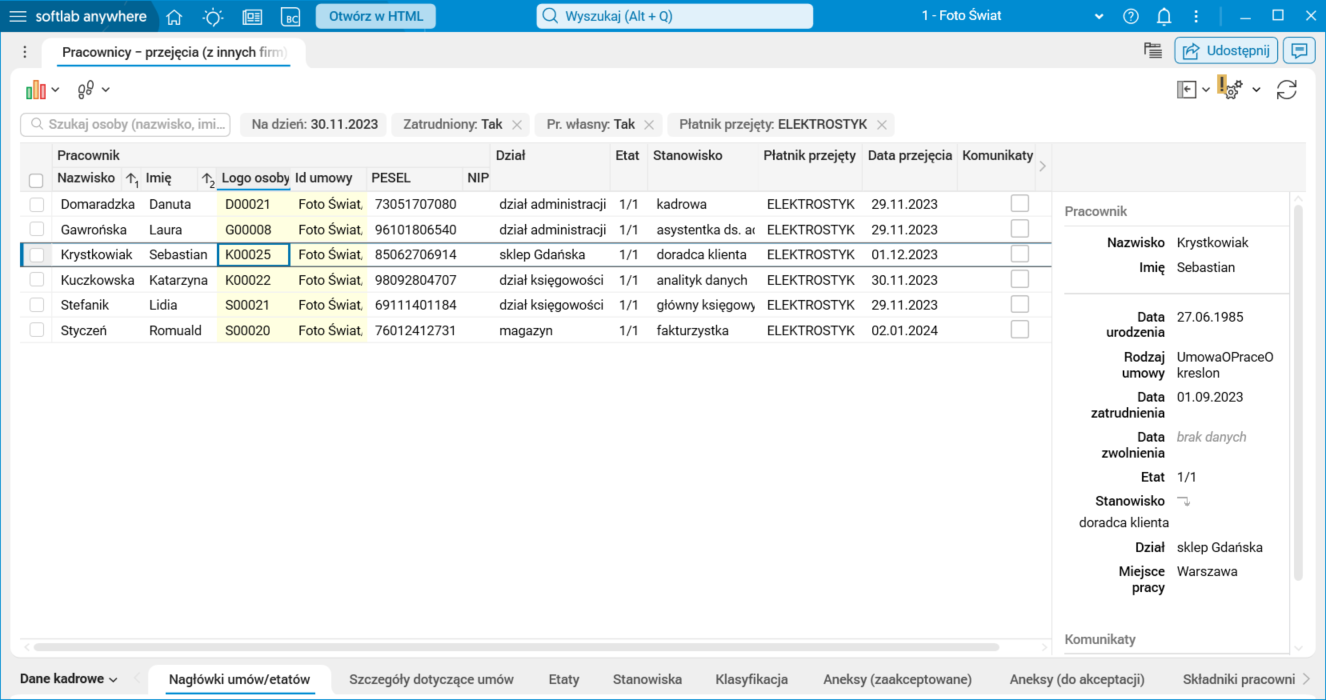Select the Gawrońska row checkbox

point(37,230)
